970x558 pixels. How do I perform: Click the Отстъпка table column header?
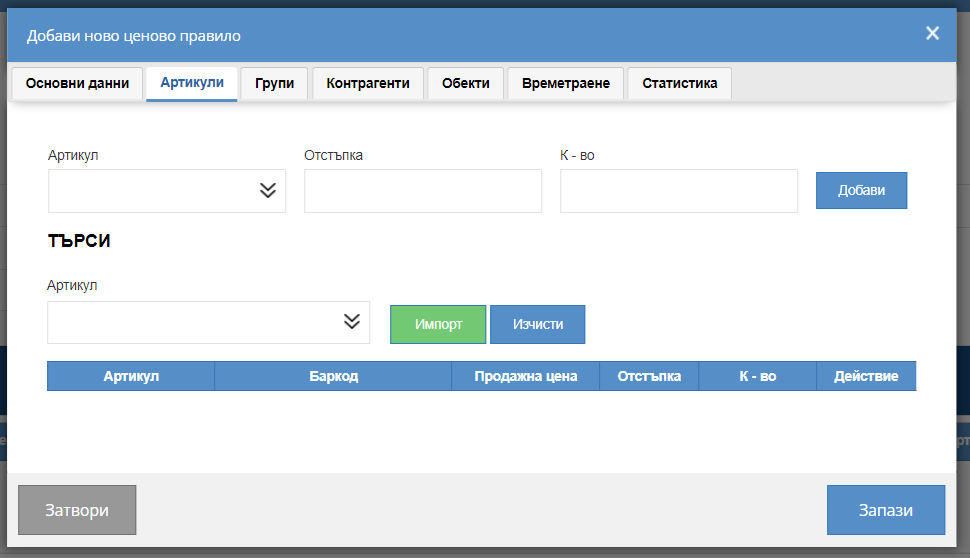649,376
